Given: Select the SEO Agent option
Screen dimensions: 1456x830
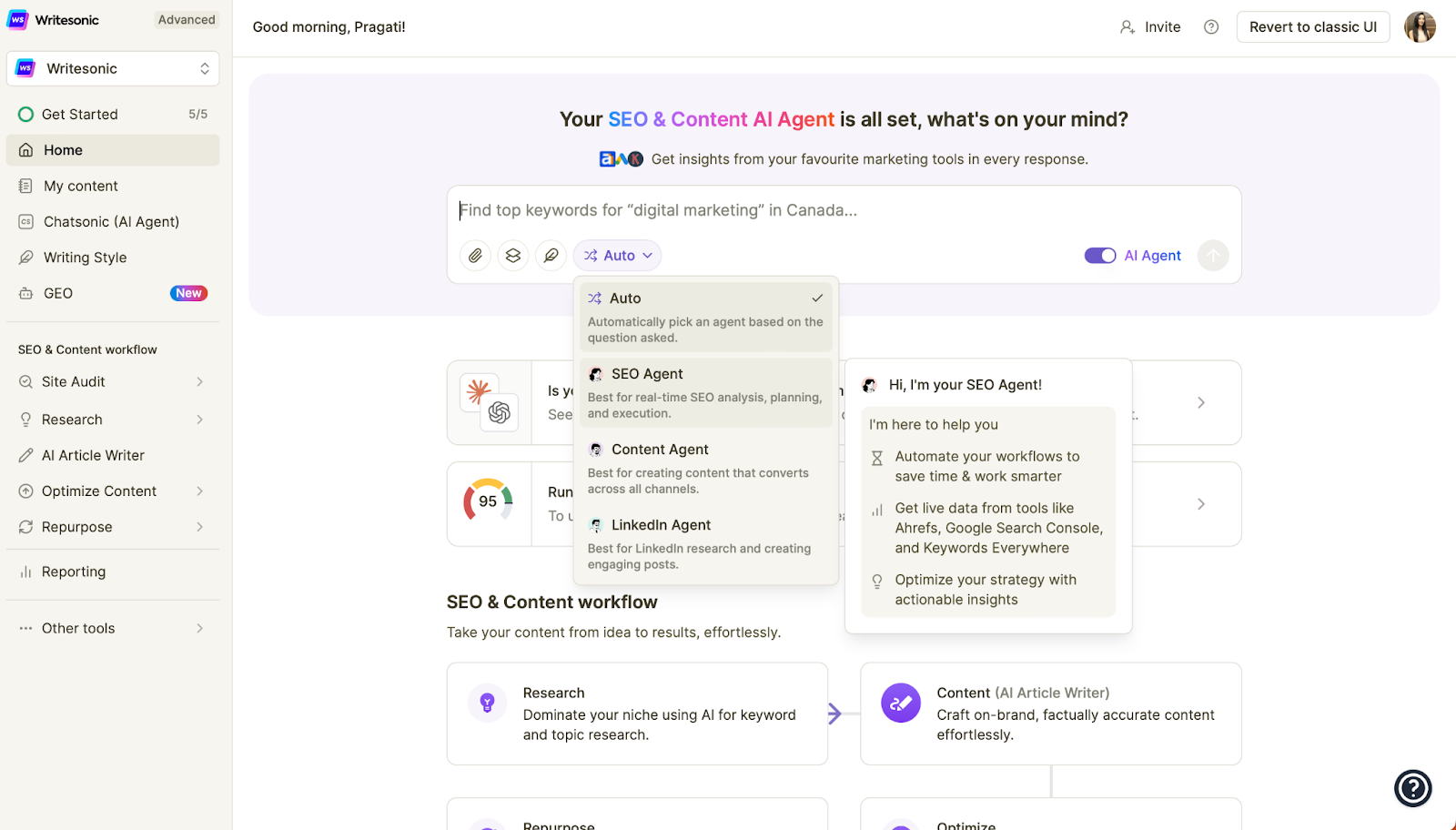Looking at the screenshot, I should pos(706,392).
